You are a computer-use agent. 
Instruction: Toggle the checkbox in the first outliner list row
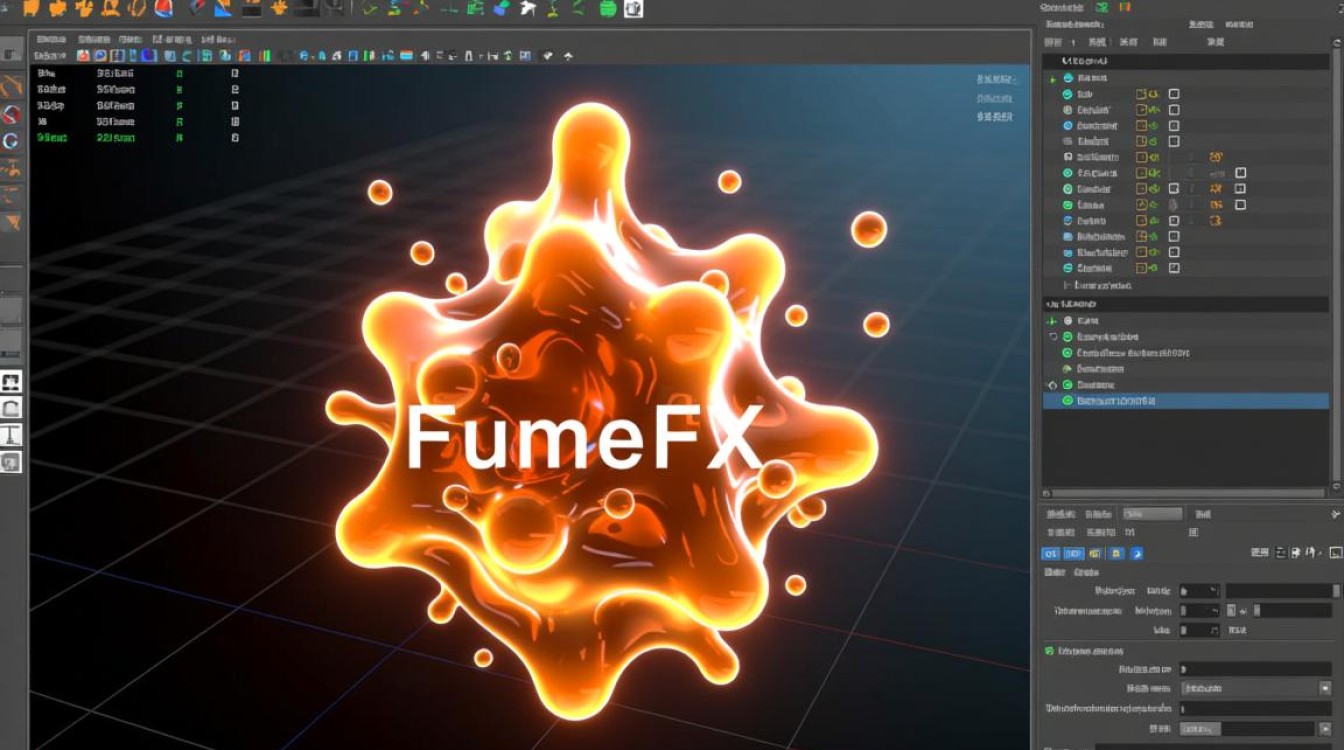coord(1174,93)
